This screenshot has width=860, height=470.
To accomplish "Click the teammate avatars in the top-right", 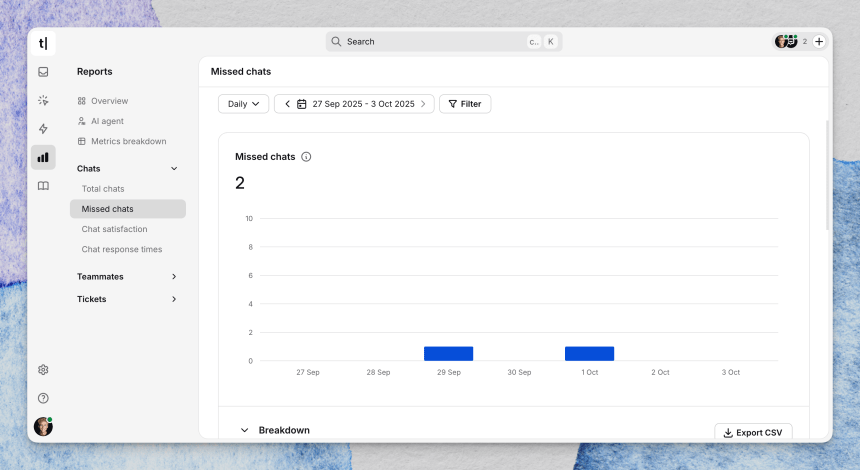I will (786, 41).
